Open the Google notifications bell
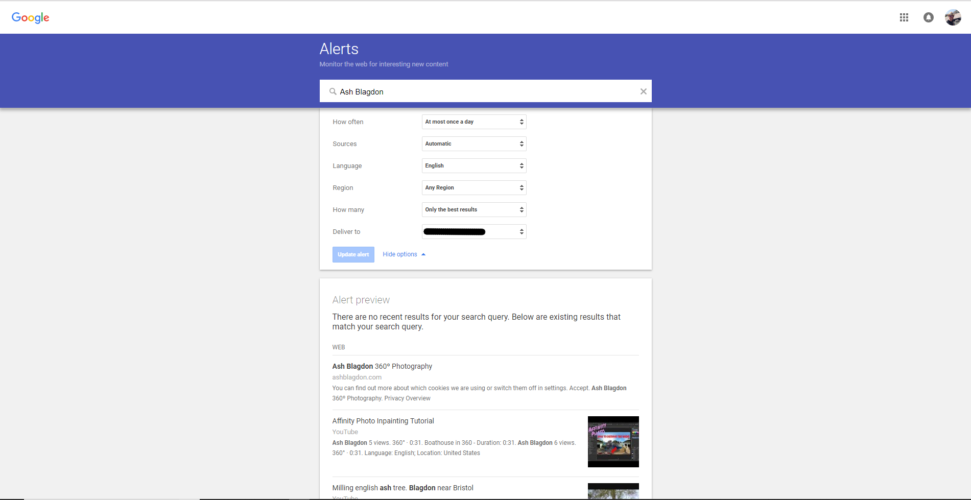The image size is (971, 500). click(x=928, y=17)
